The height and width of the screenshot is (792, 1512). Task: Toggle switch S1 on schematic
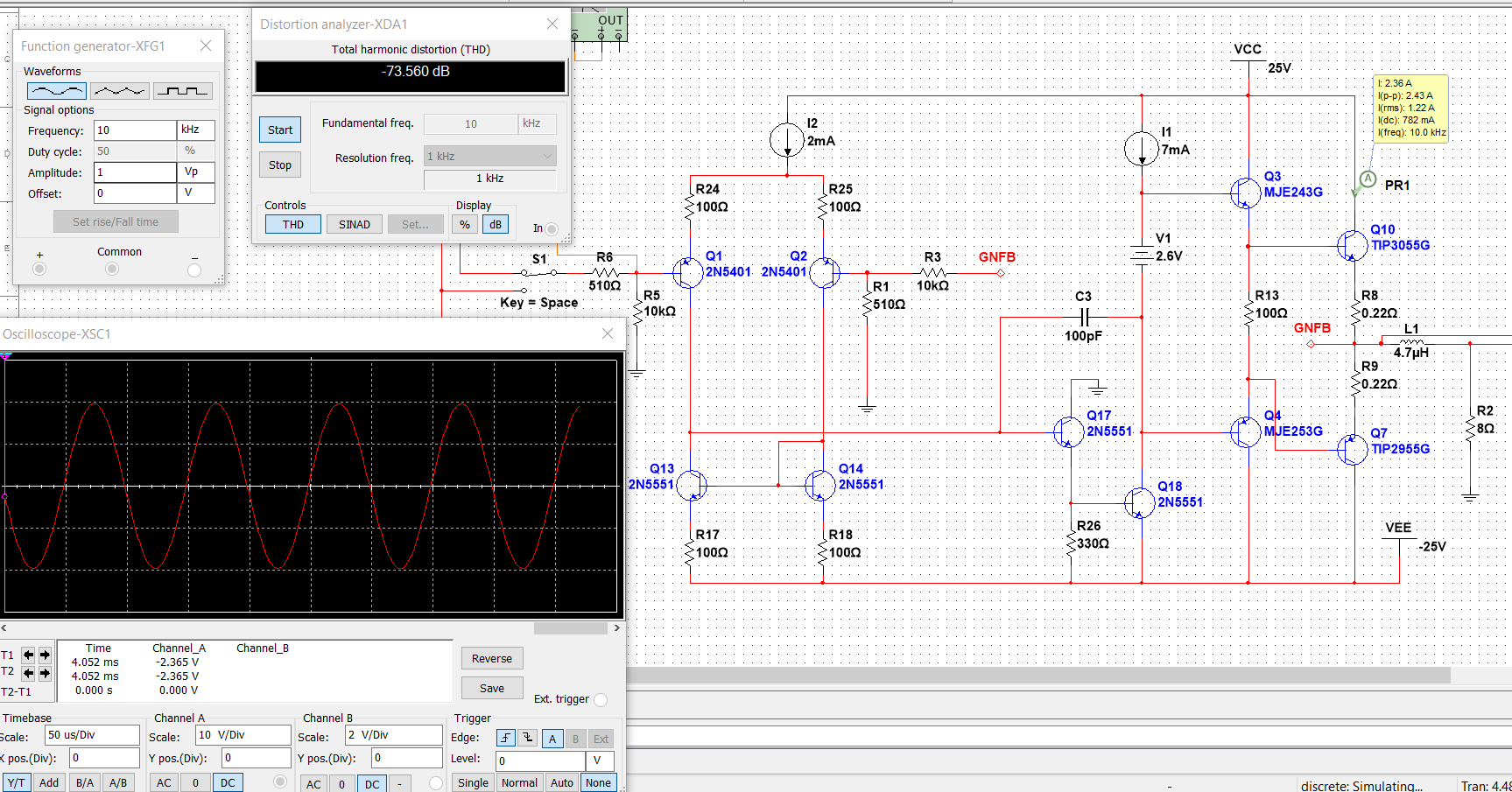click(538, 273)
